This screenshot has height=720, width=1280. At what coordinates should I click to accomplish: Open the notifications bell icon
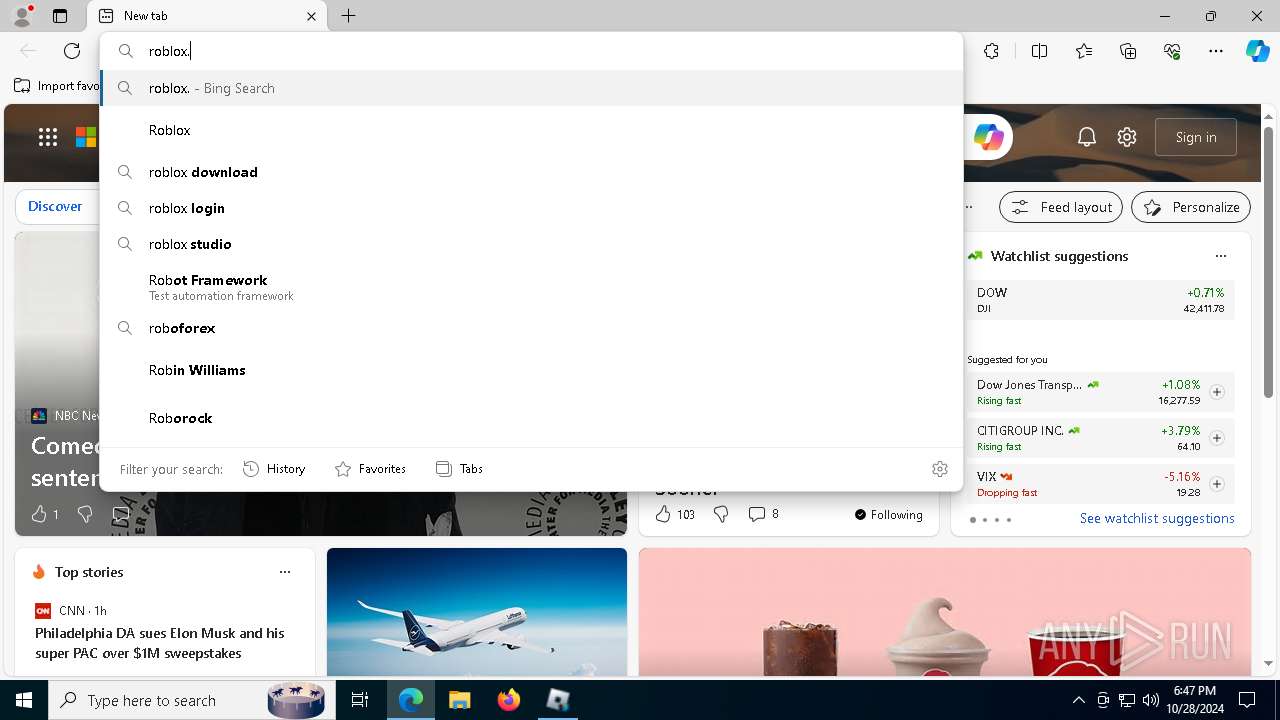point(1087,137)
